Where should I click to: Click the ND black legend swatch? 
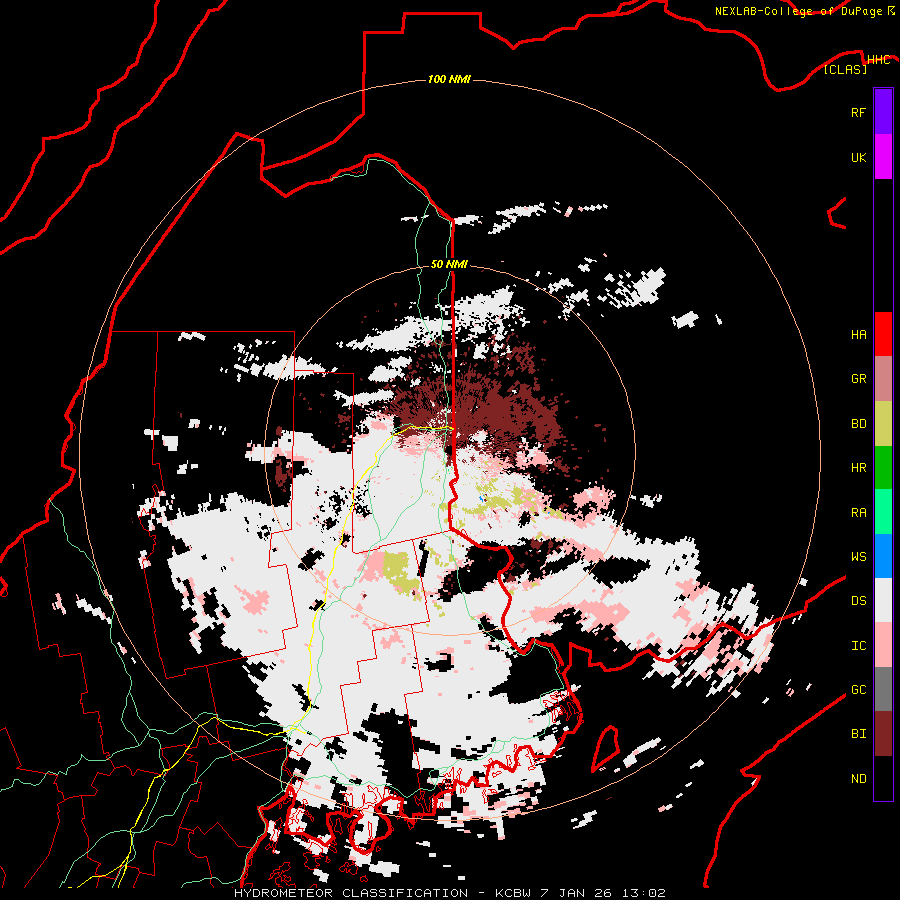click(x=883, y=778)
